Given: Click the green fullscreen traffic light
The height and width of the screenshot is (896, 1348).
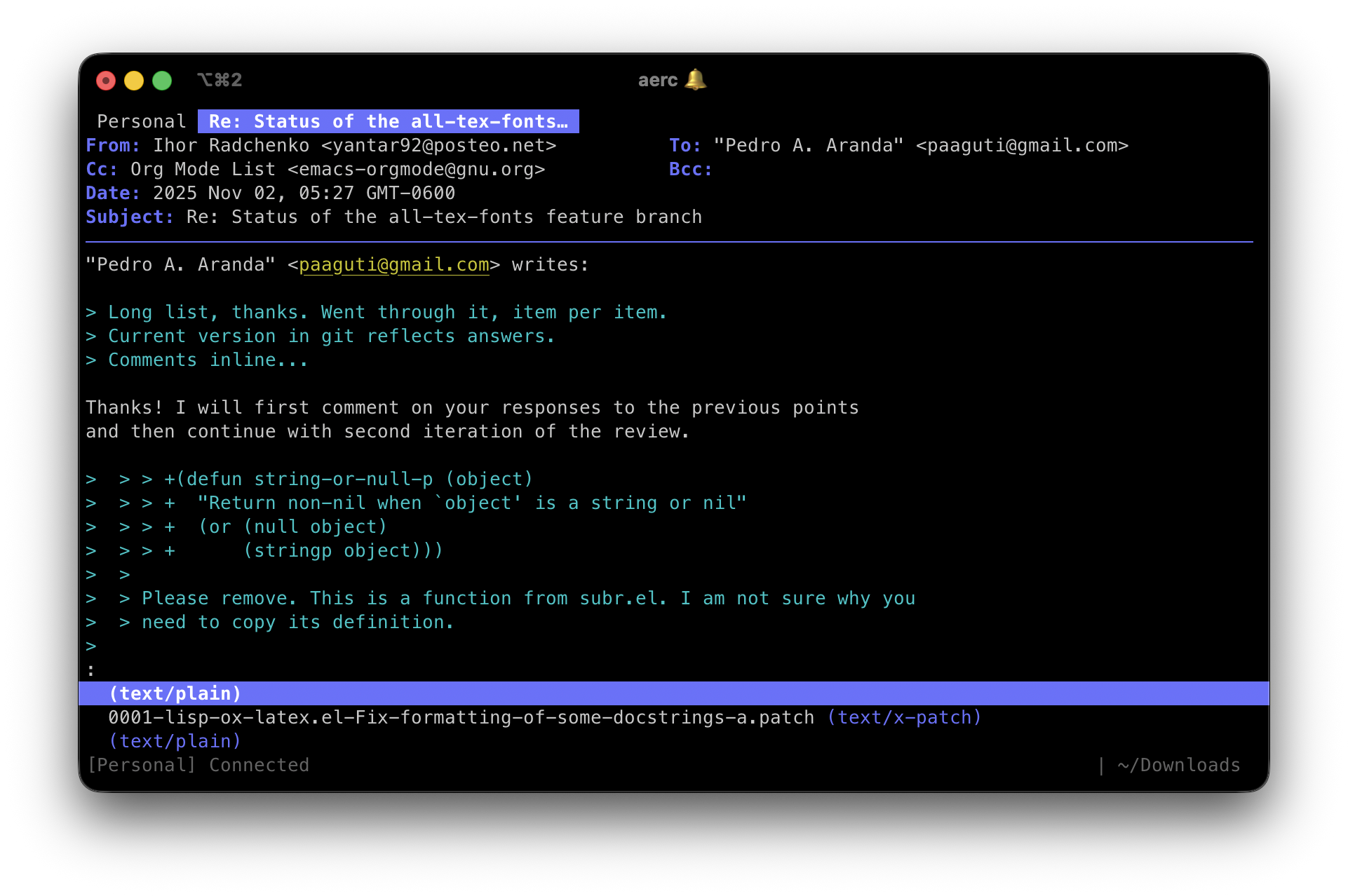Looking at the screenshot, I should pyautogui.click(x=161, y=80).
